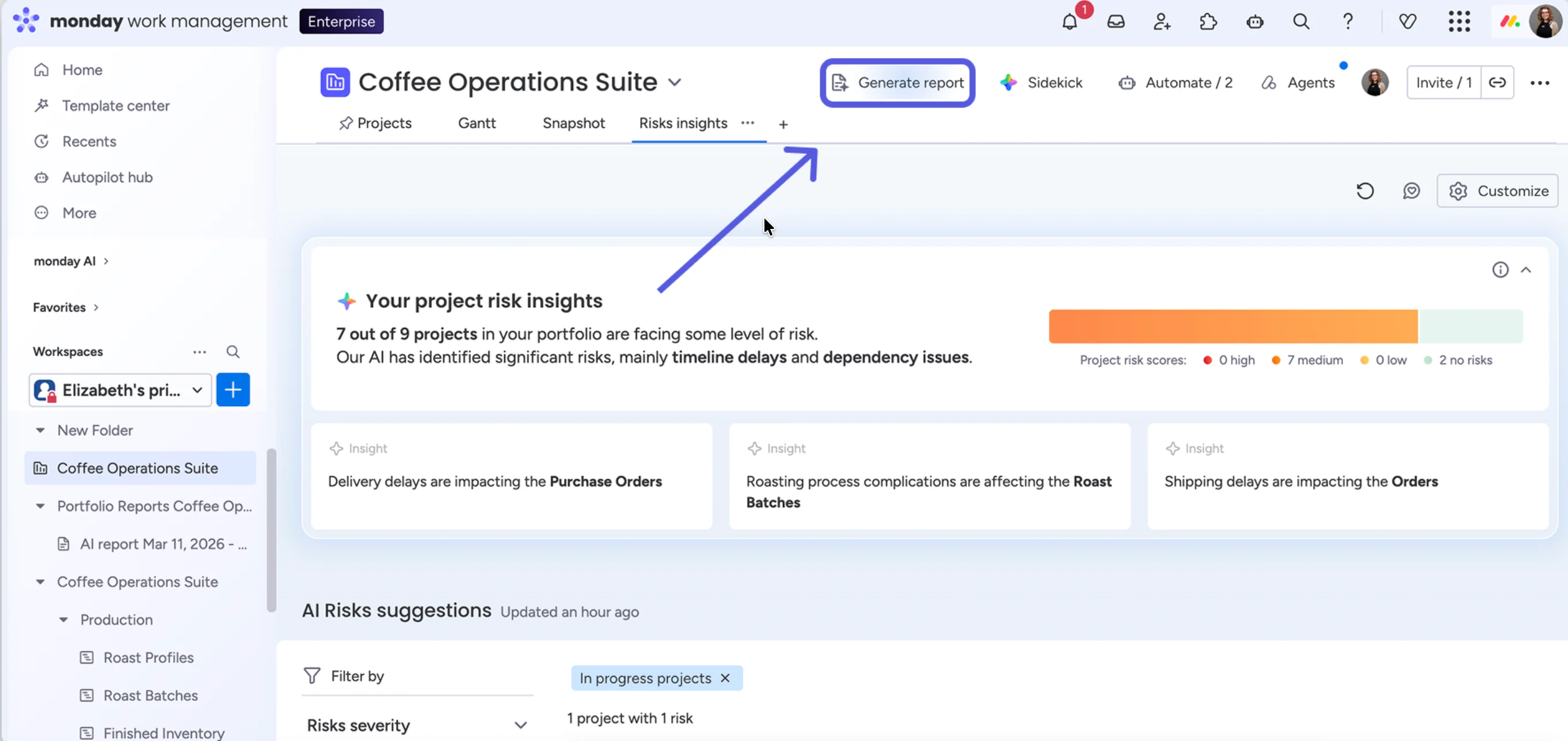Screen dimensions: 1568x741
Task: Click the refresh insights icon
Action: coord(1365,191)
